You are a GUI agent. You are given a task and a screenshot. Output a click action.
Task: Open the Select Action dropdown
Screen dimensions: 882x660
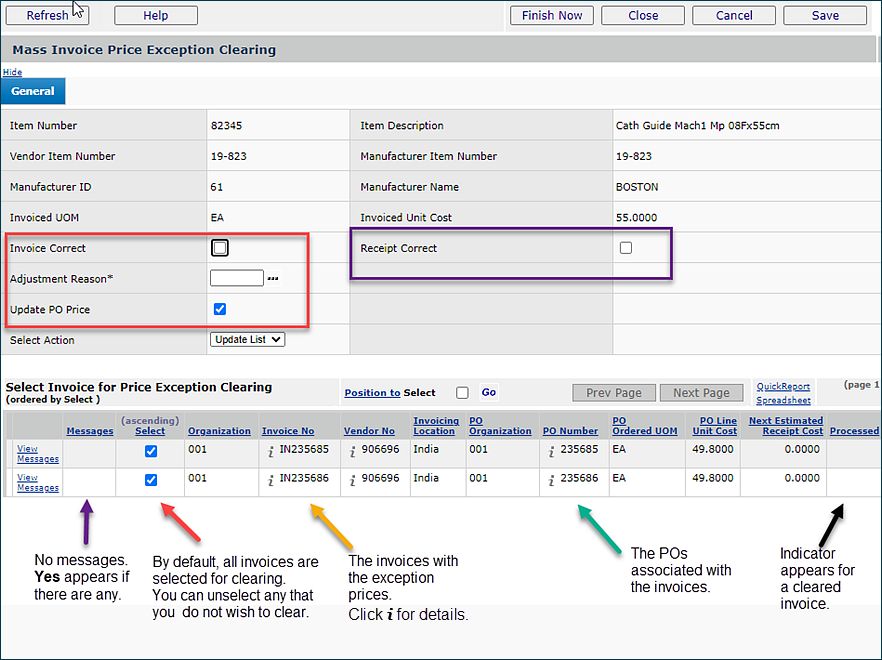[248, 340]
